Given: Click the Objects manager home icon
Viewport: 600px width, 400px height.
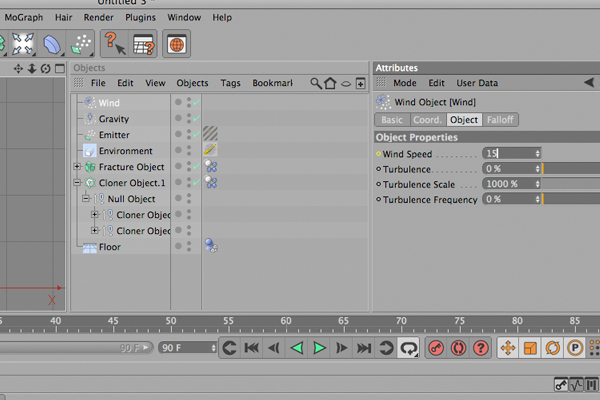Looking at the screenshot, I should pyautogui.click(x=330, y=83).
